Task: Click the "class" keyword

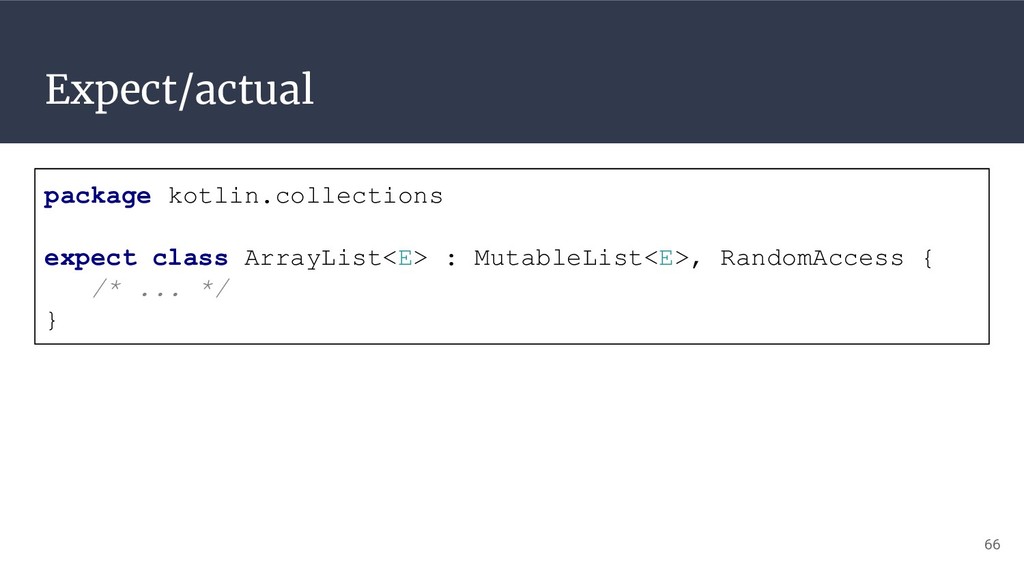Action: click(190, 257)
